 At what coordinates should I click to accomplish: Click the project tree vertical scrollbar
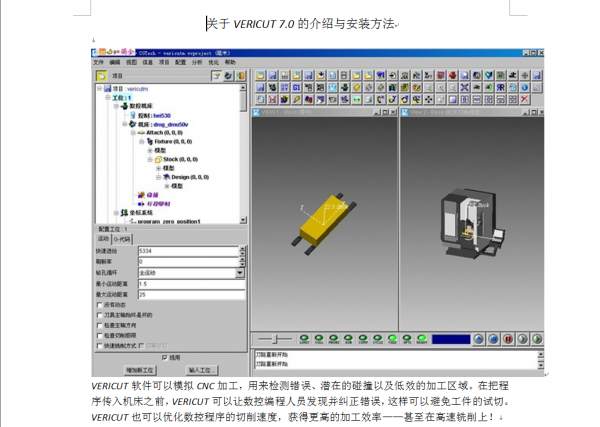click(x=243, y=154)
